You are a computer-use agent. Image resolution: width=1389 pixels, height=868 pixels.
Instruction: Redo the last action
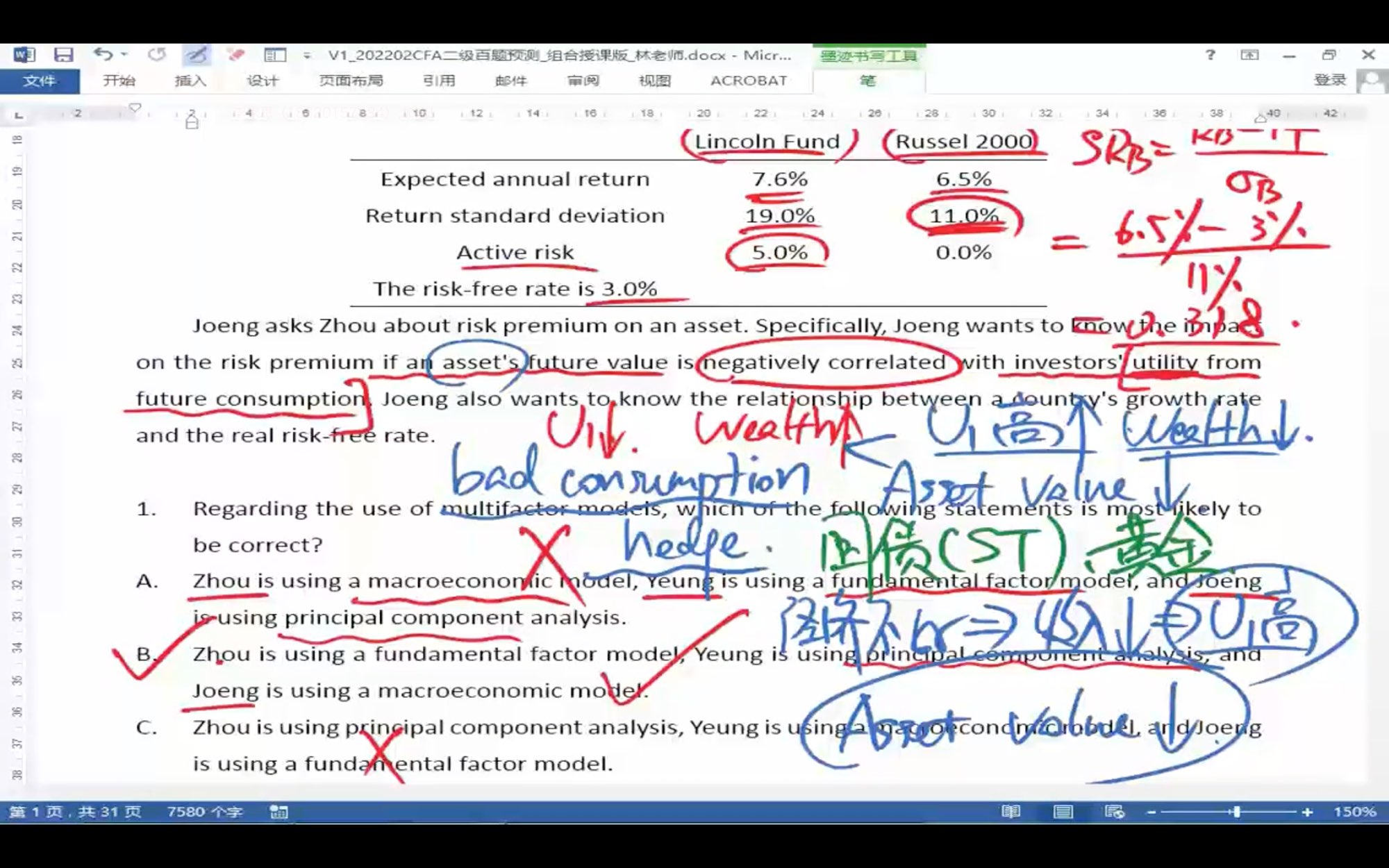[157, 54]
